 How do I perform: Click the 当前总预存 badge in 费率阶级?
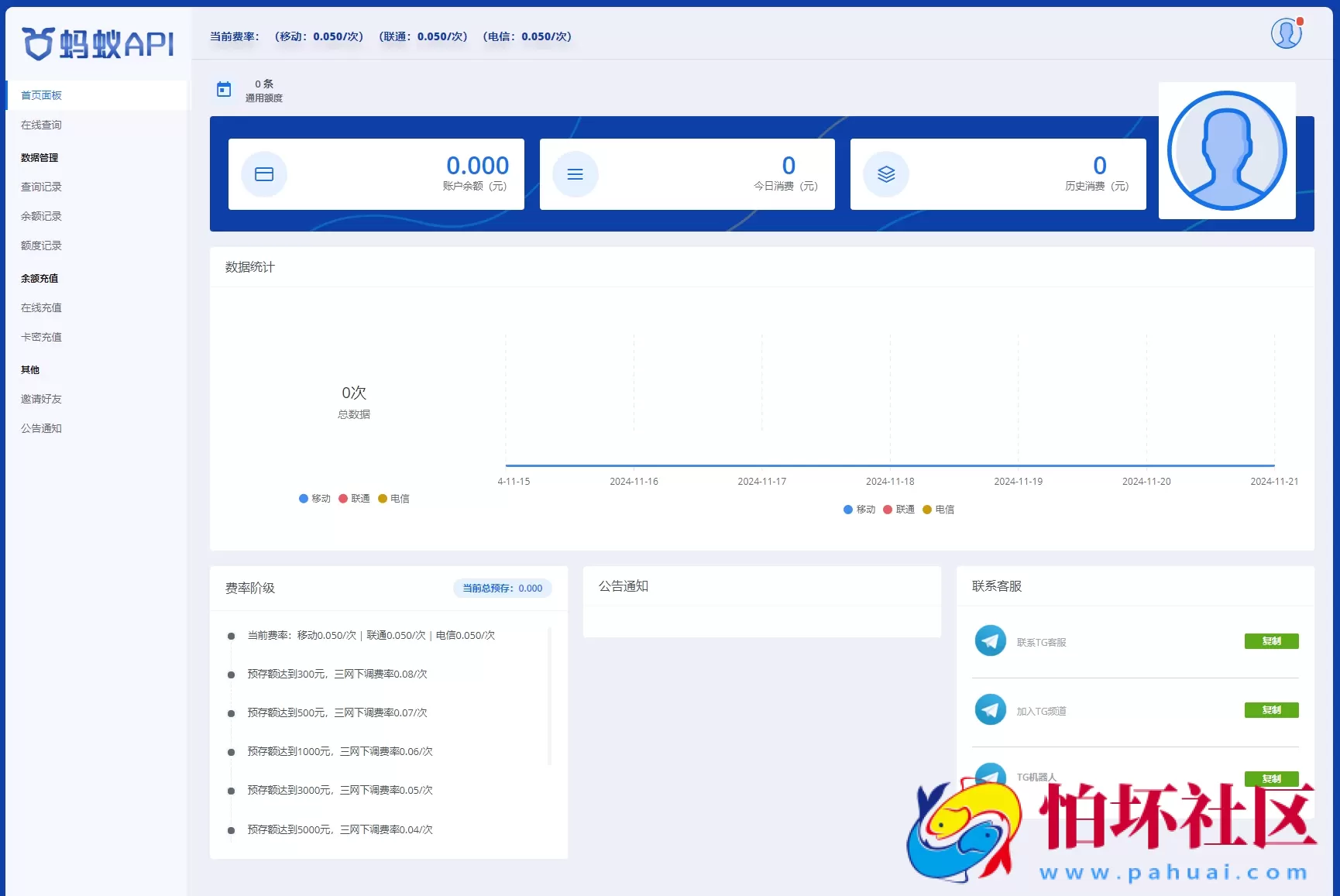click(502, 588)
